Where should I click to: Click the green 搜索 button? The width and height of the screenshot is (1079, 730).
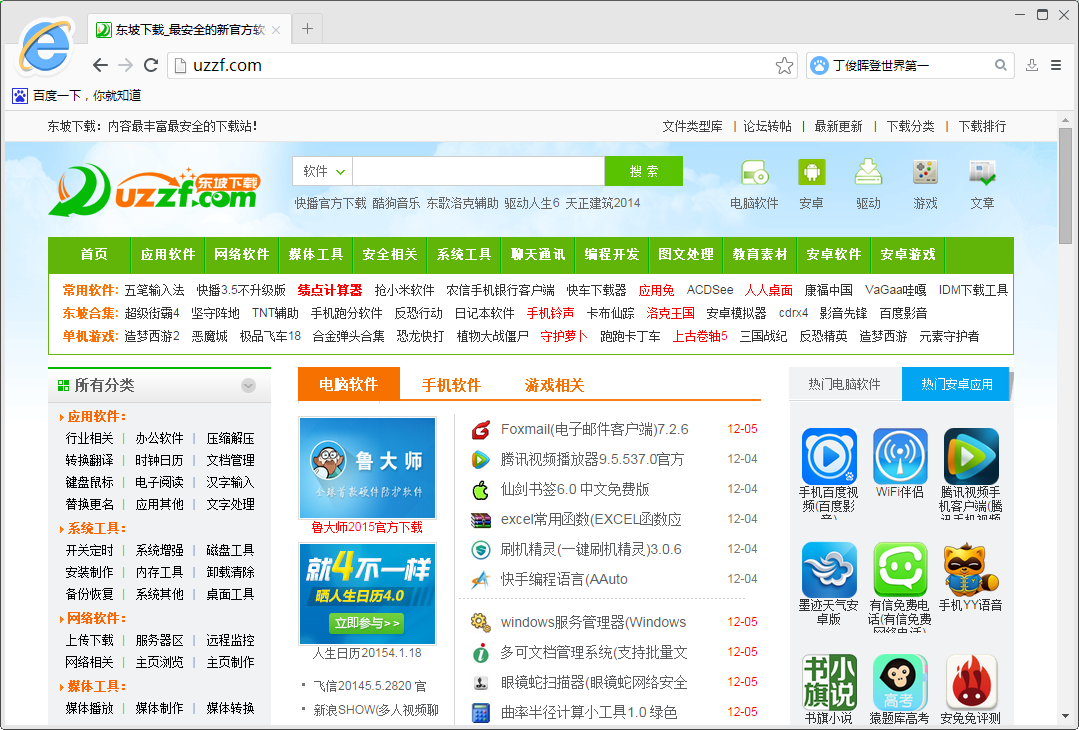coord(643,171)
